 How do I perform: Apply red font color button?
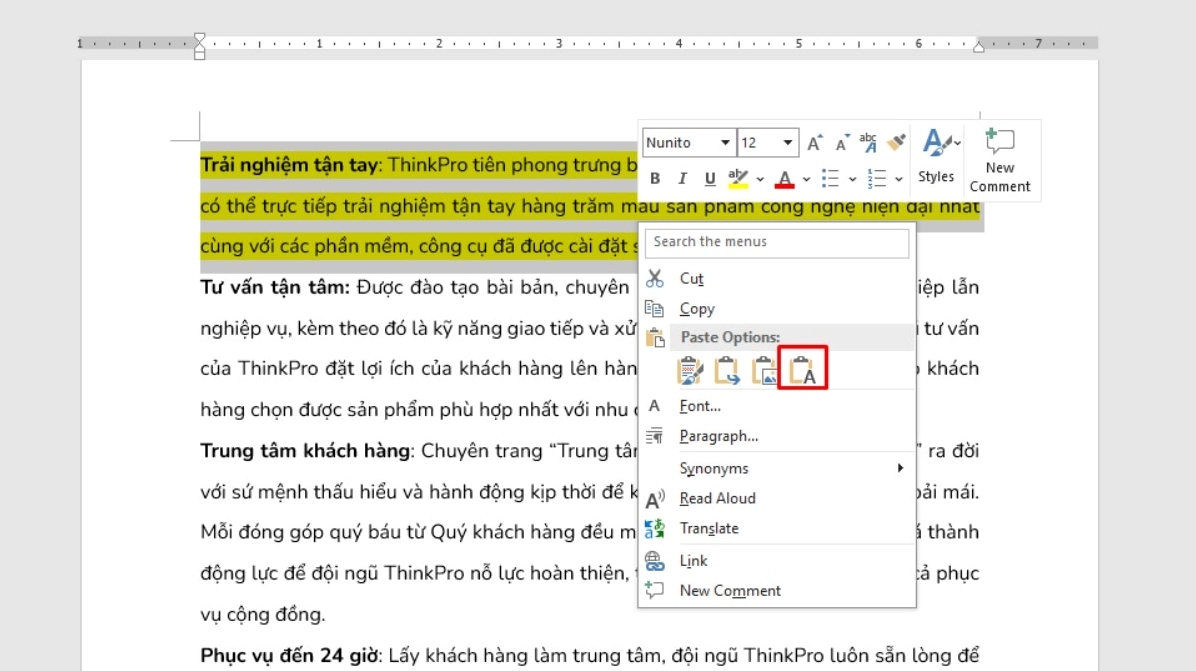(x=784, y=178)
